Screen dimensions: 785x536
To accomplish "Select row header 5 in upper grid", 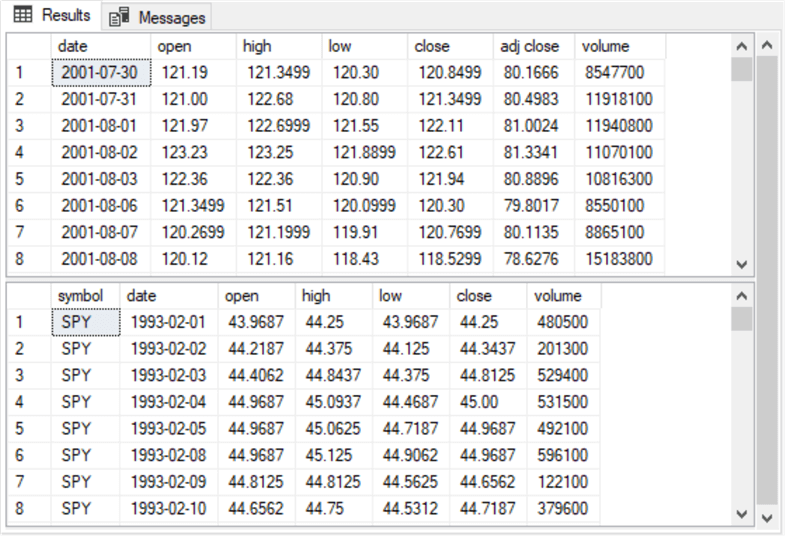I will (x=29, y=179).
